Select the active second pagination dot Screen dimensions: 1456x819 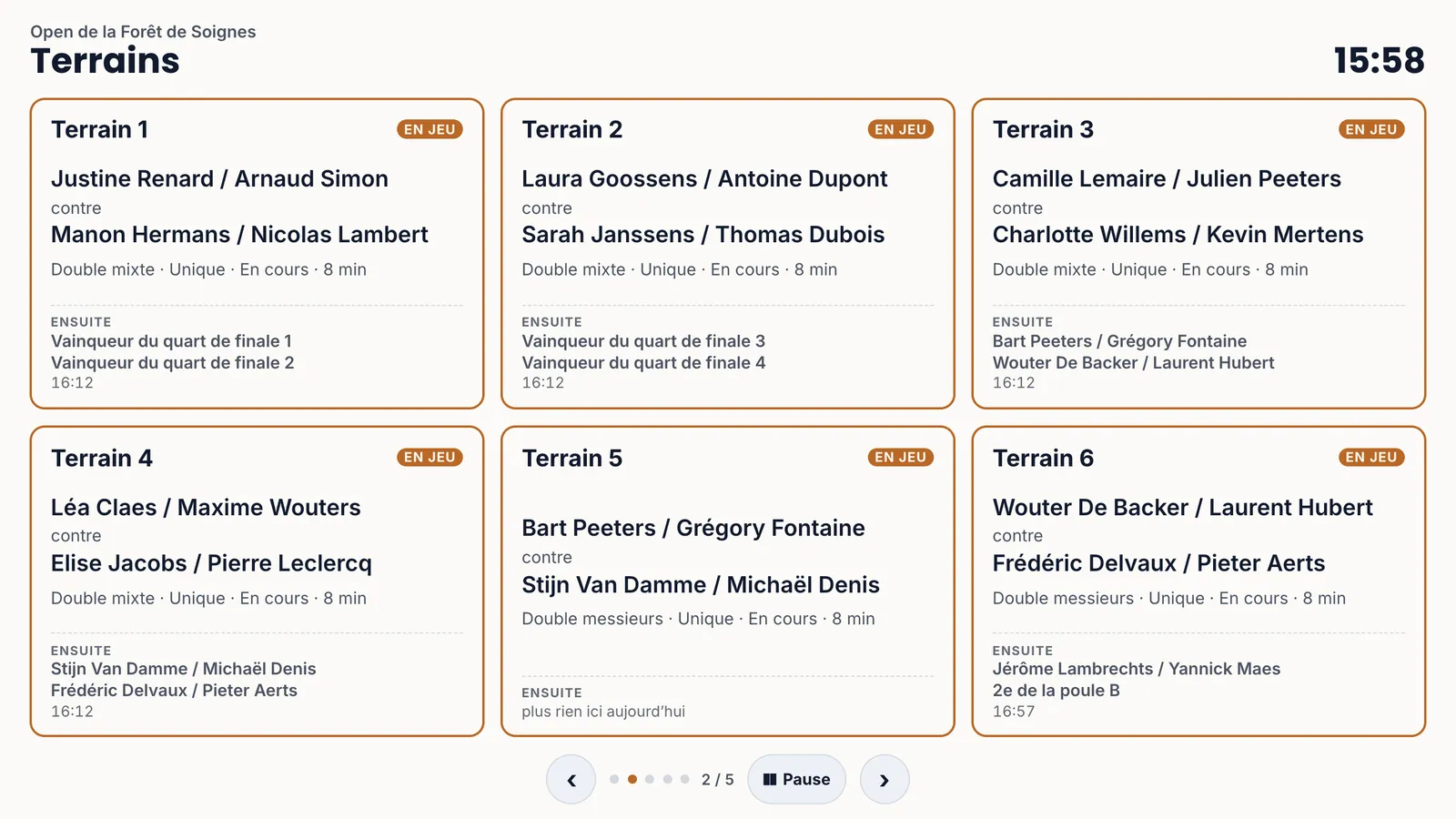tap(632, 779)
